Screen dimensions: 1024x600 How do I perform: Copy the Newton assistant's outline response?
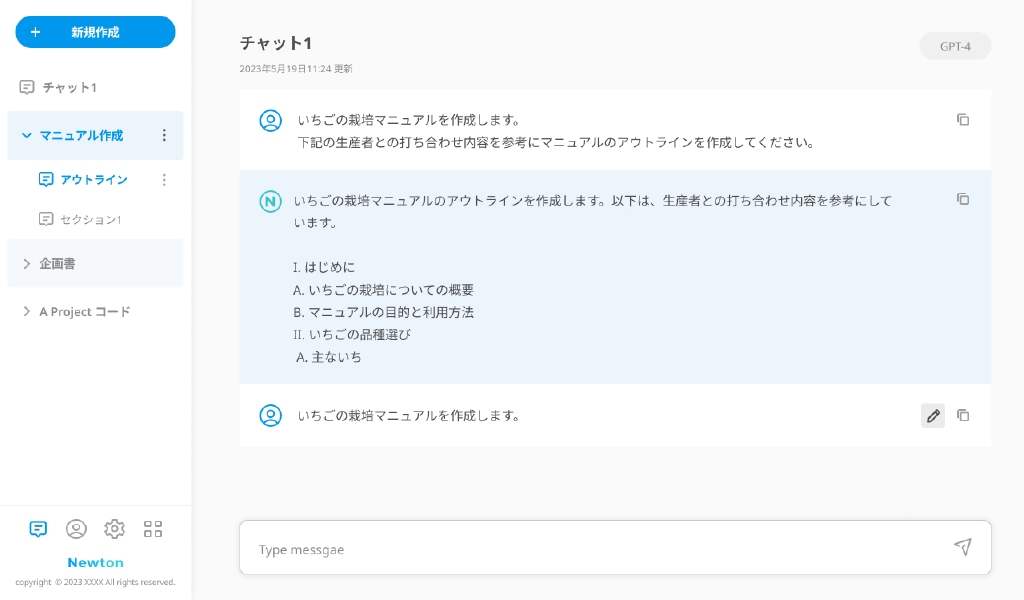(x=963, y=200)
